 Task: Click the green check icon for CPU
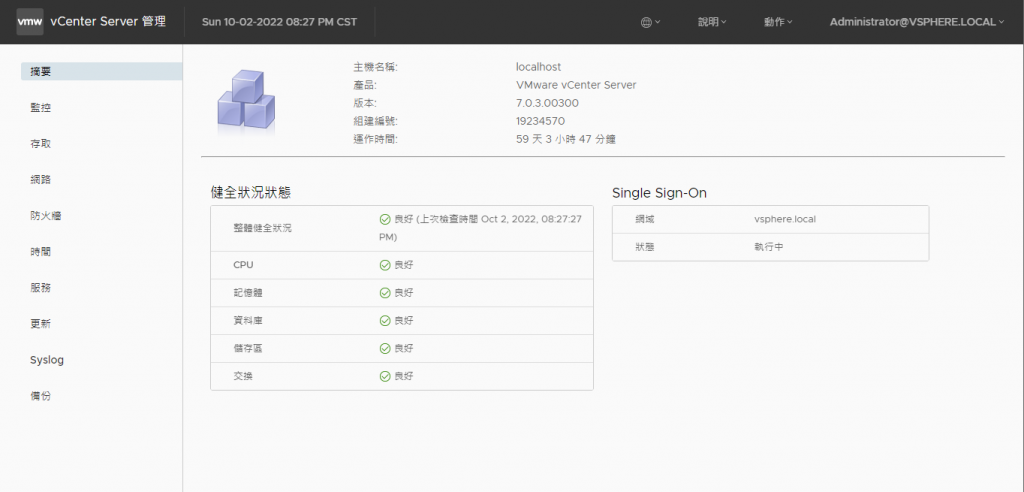(x=385, y=265)
